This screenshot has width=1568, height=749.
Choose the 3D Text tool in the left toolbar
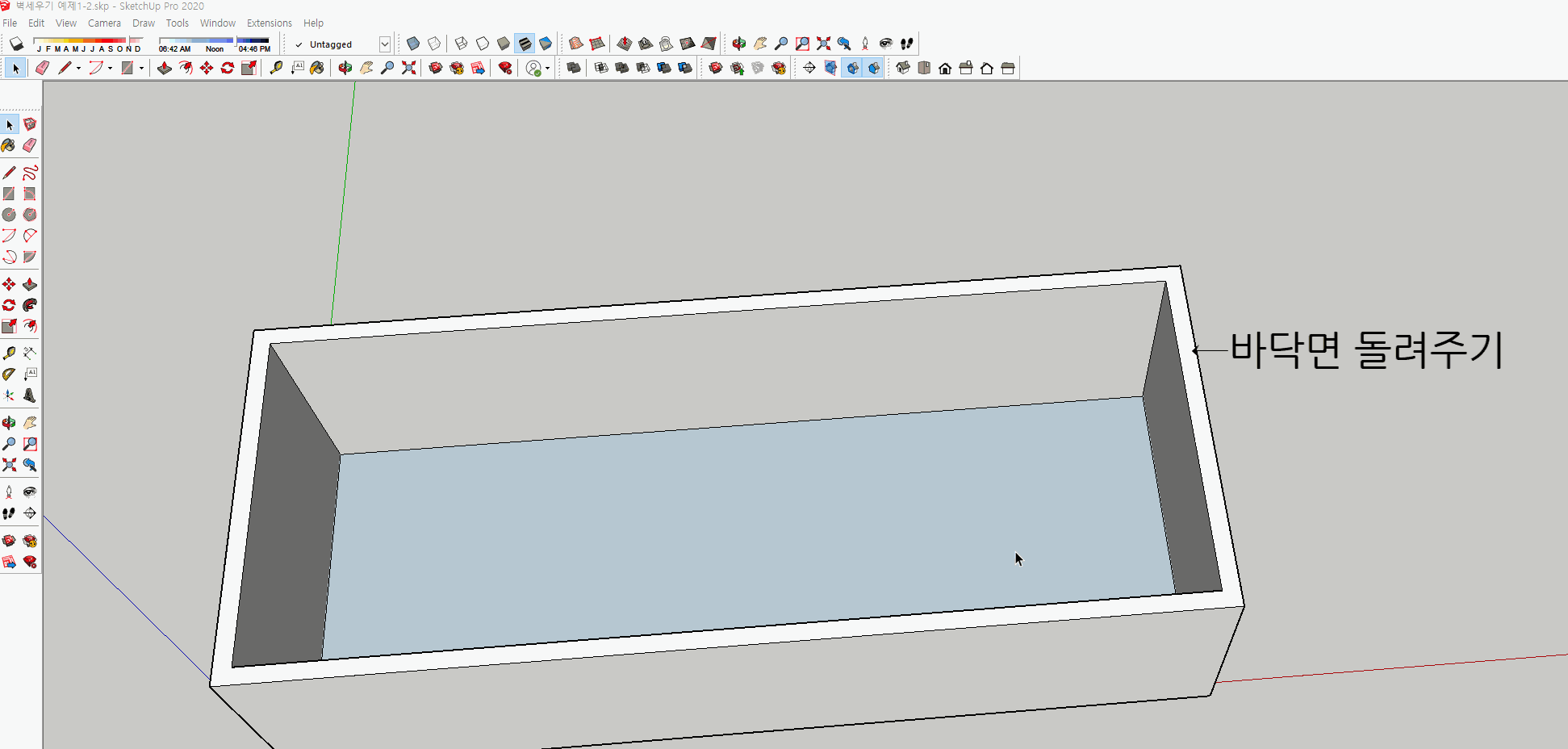[x=30, y=395]
